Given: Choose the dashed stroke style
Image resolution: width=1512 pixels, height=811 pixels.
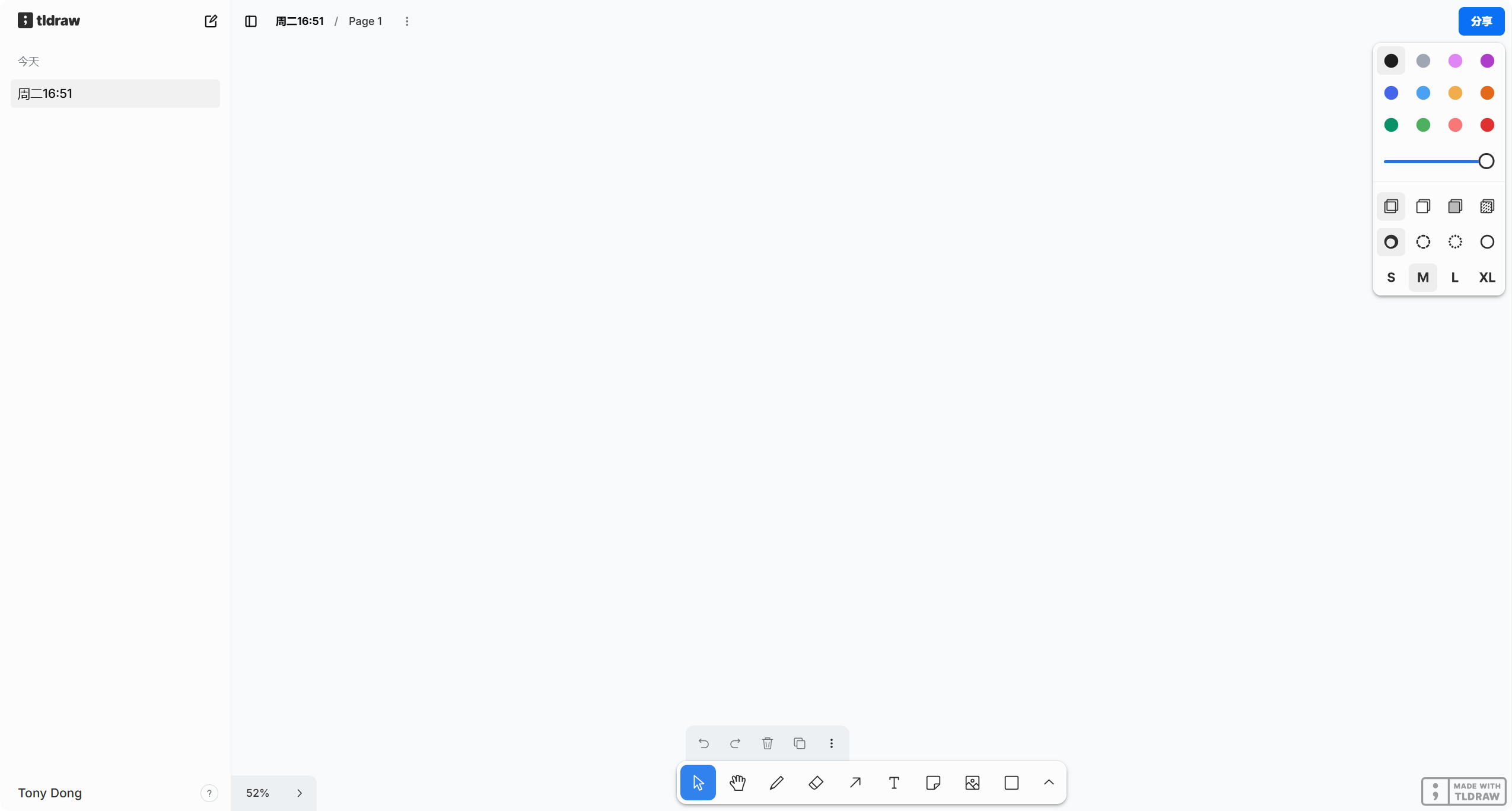Looking at the screenshot, I should [1423, 242].
